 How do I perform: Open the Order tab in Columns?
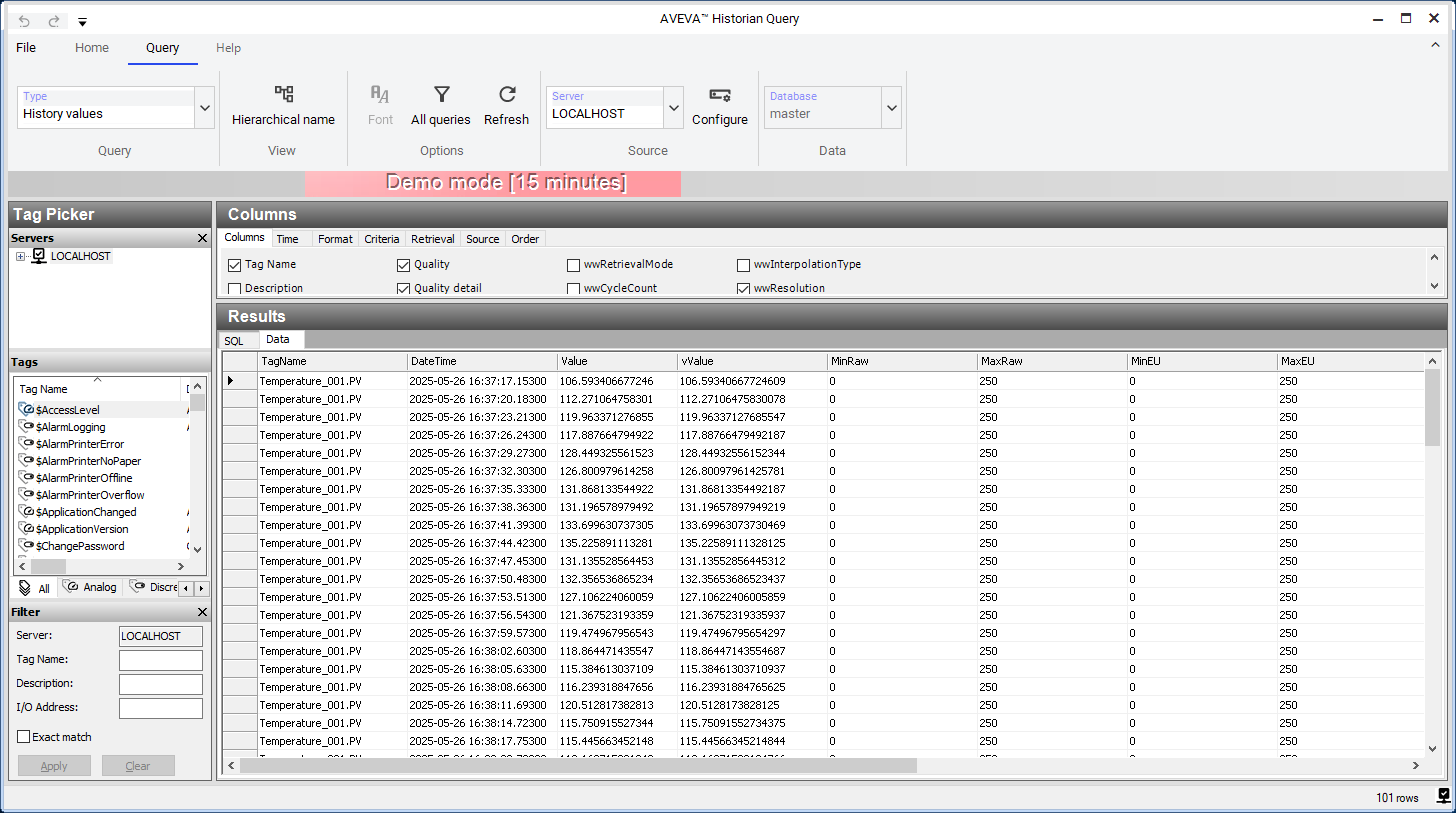pyautogui.click(x=525, y=239)
